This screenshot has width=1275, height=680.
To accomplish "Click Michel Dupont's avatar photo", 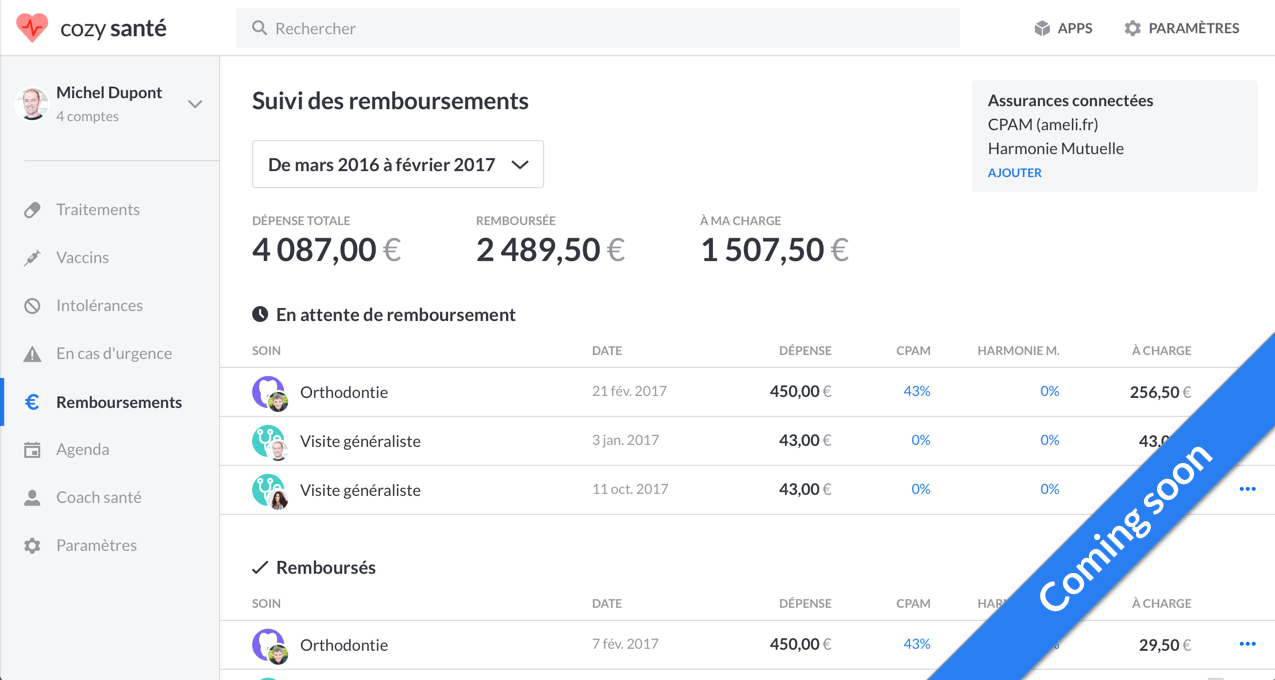I will pyautogui.click(x=32, y=103).
